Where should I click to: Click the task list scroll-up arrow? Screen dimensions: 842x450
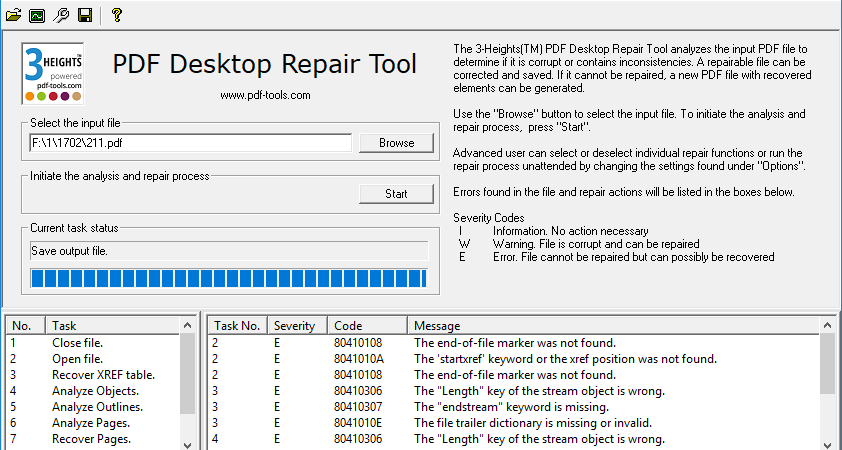pyautogui.click(x=187, y=325)
